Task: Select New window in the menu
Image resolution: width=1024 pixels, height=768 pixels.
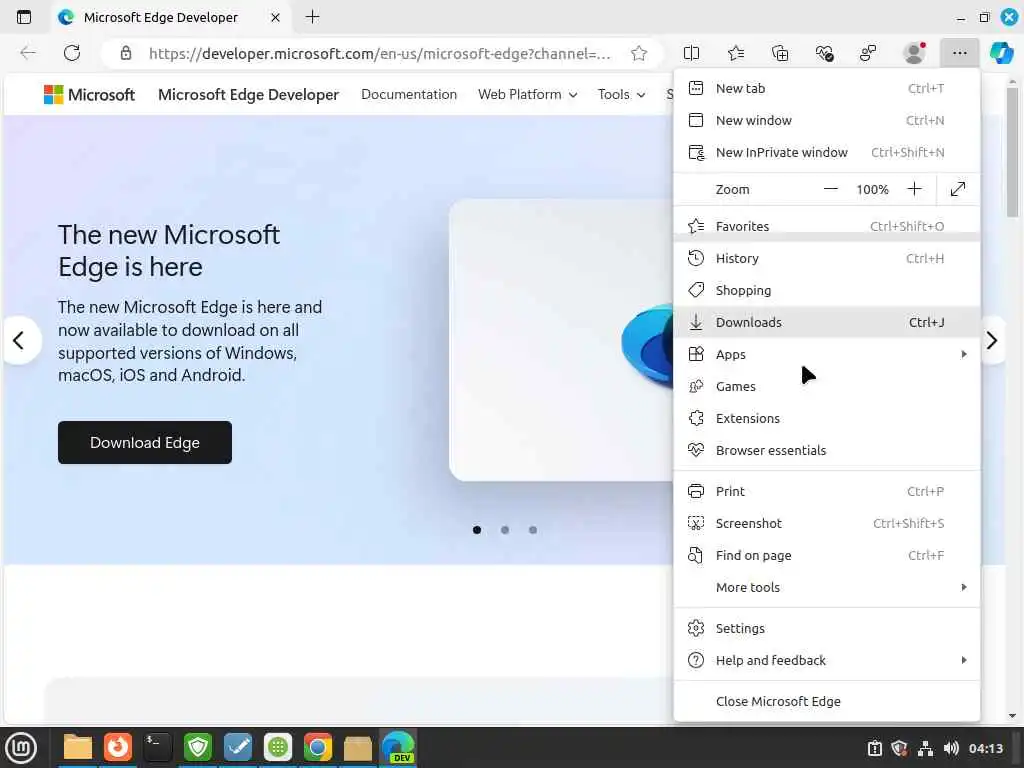Action: 826,120
